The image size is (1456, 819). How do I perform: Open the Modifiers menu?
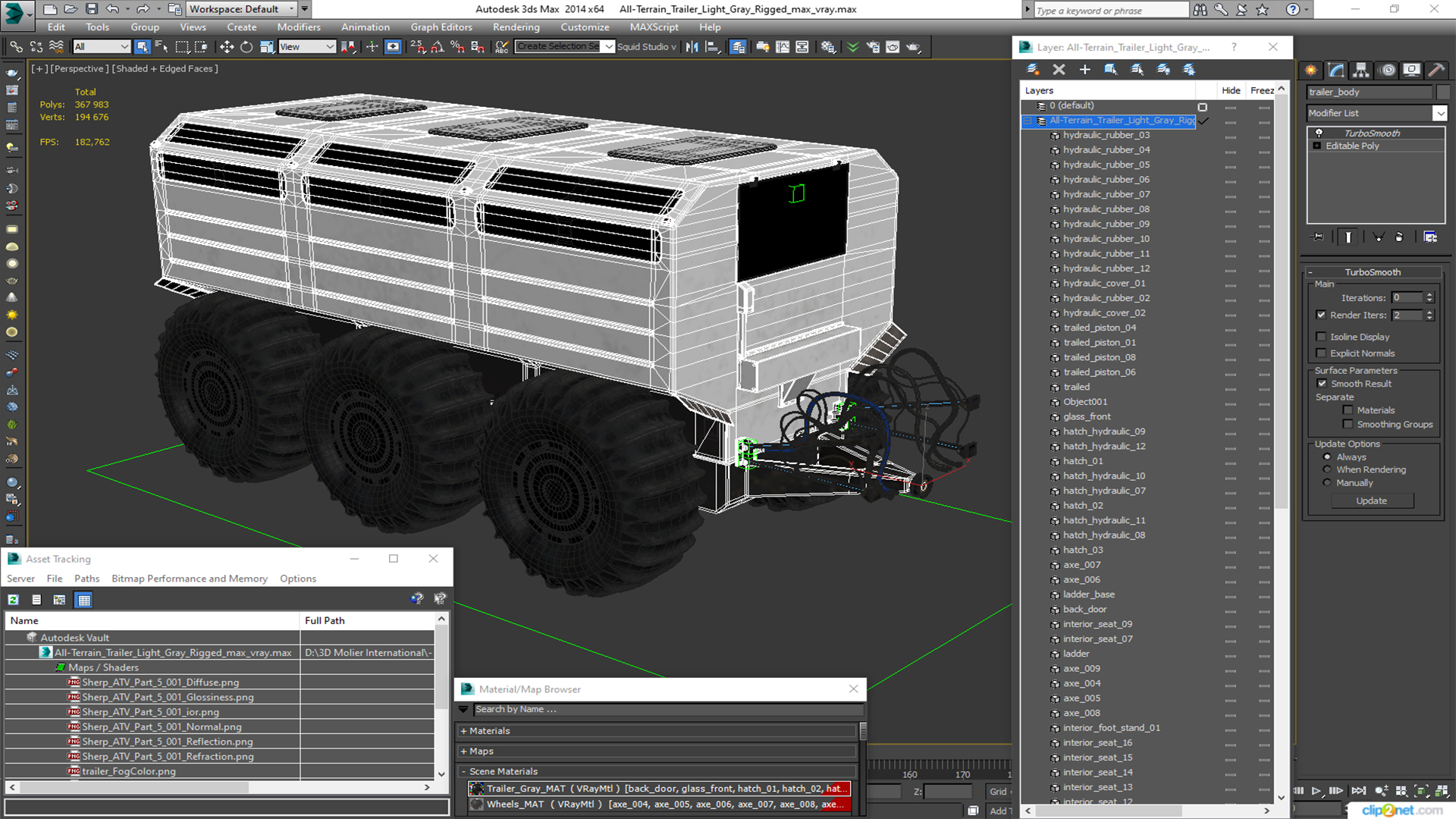click(x=298, y=27)
